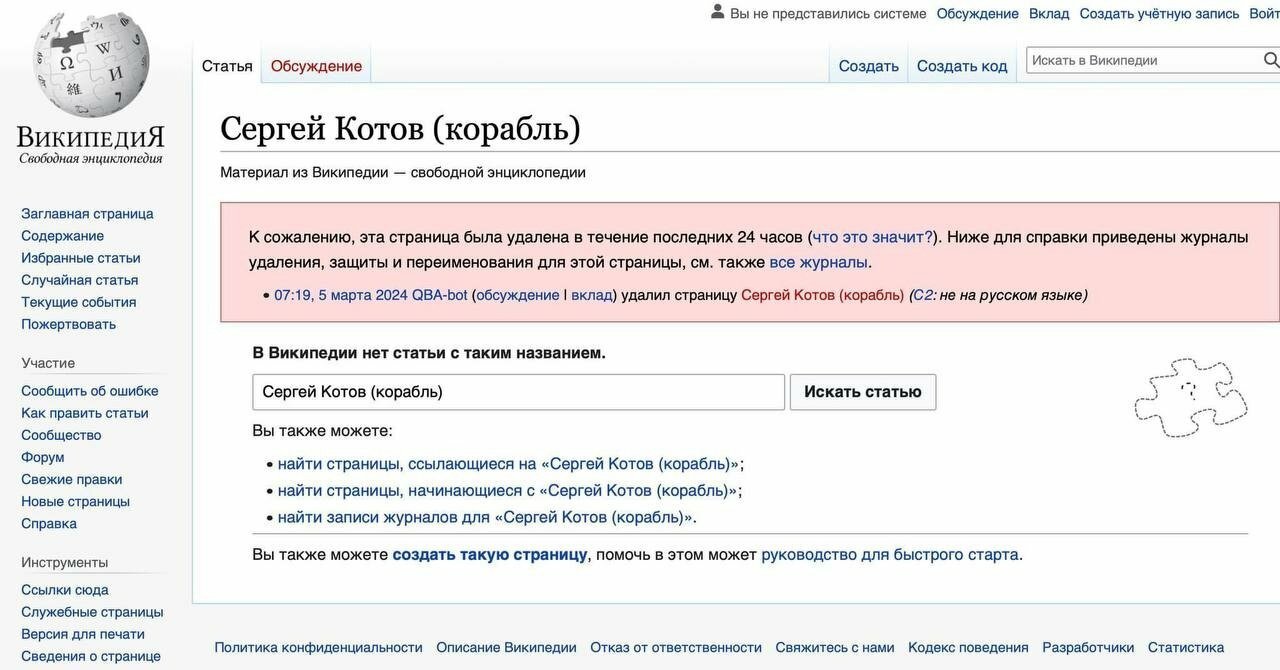Switch to the Обсуждение tab
The image size is (1280, 670).
coord(316,66)
